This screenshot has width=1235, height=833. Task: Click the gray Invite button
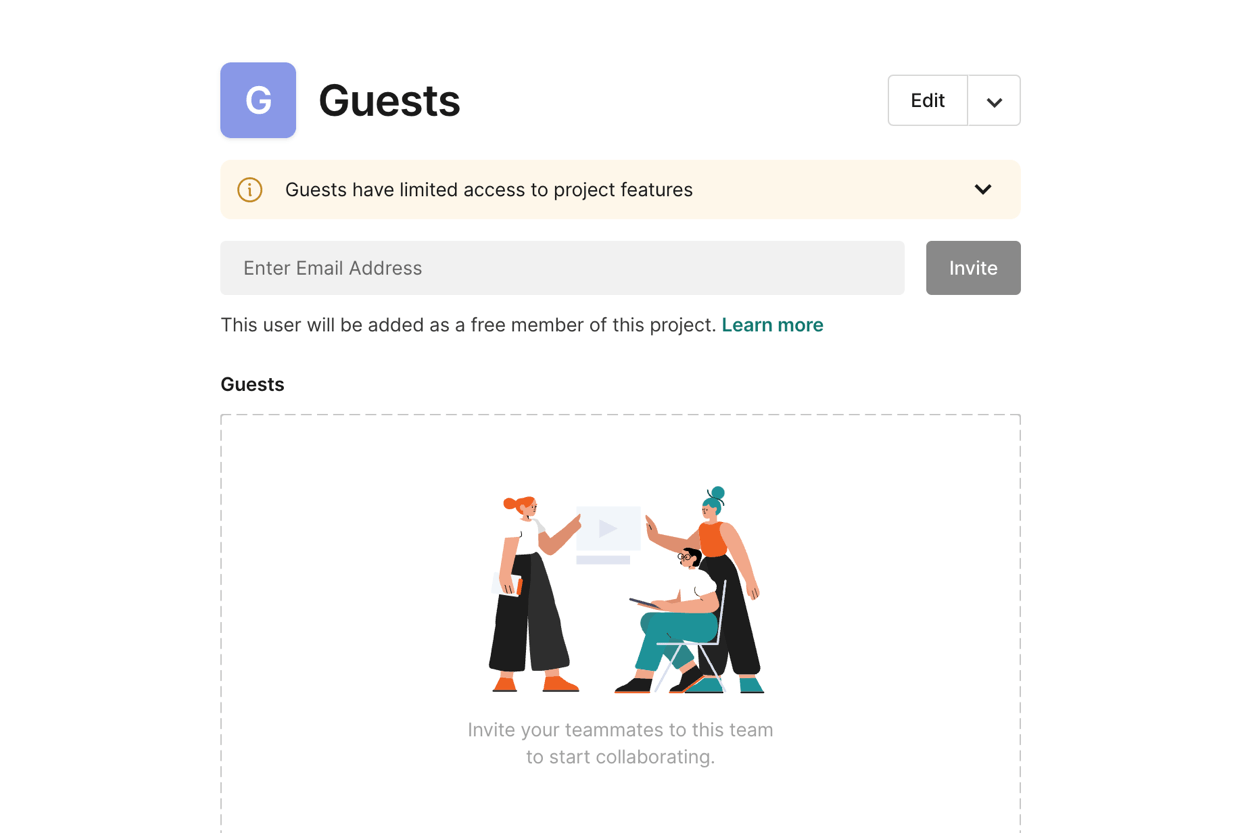pos(973,268)
